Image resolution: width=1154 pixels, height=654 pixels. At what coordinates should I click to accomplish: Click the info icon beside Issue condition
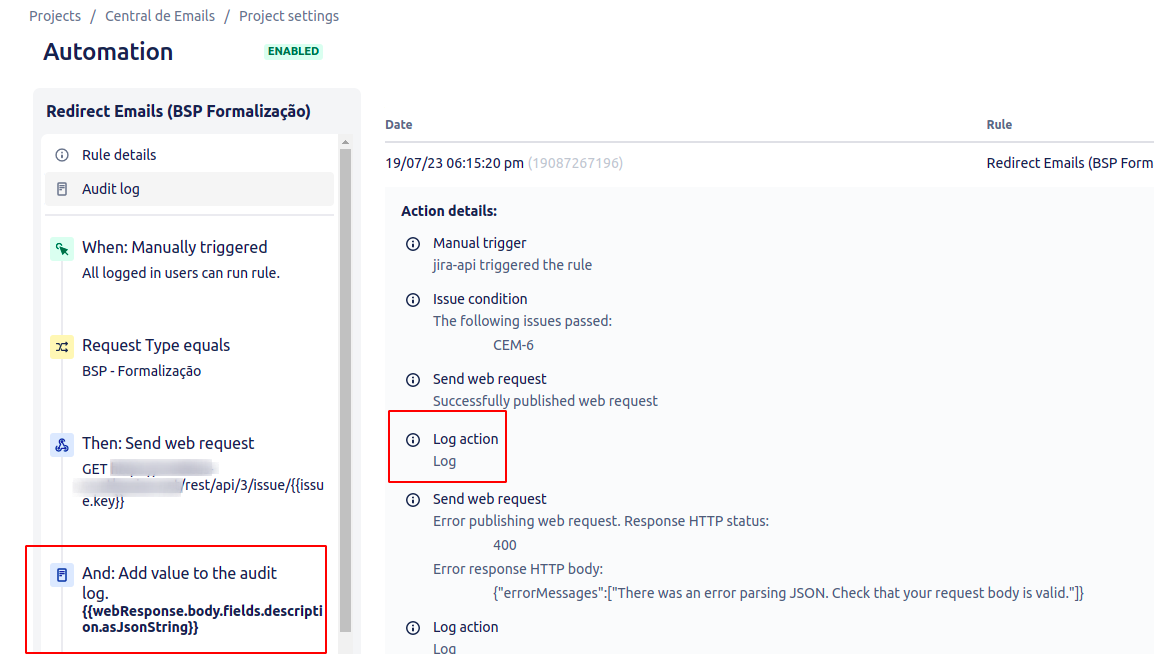(x=413, y=299)
